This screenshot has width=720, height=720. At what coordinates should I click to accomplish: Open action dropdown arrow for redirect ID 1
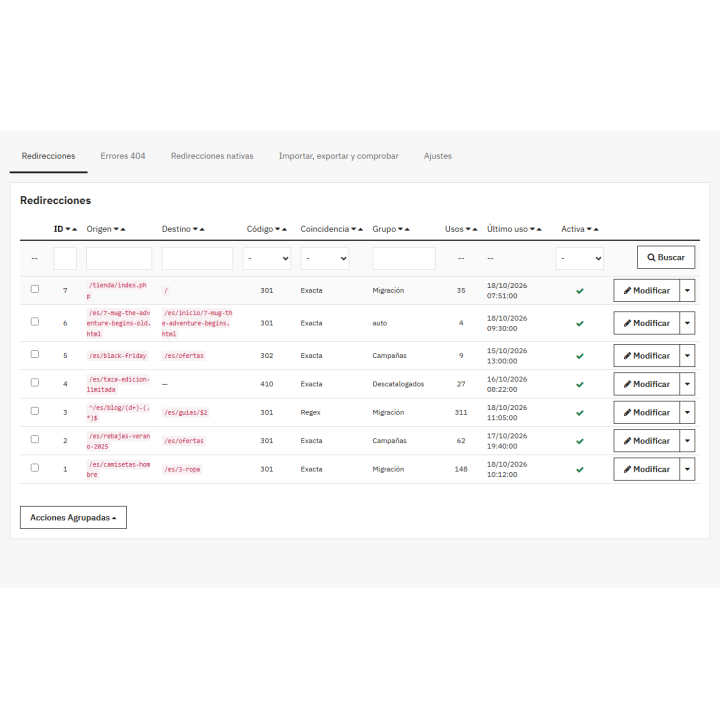pos(687,469)
